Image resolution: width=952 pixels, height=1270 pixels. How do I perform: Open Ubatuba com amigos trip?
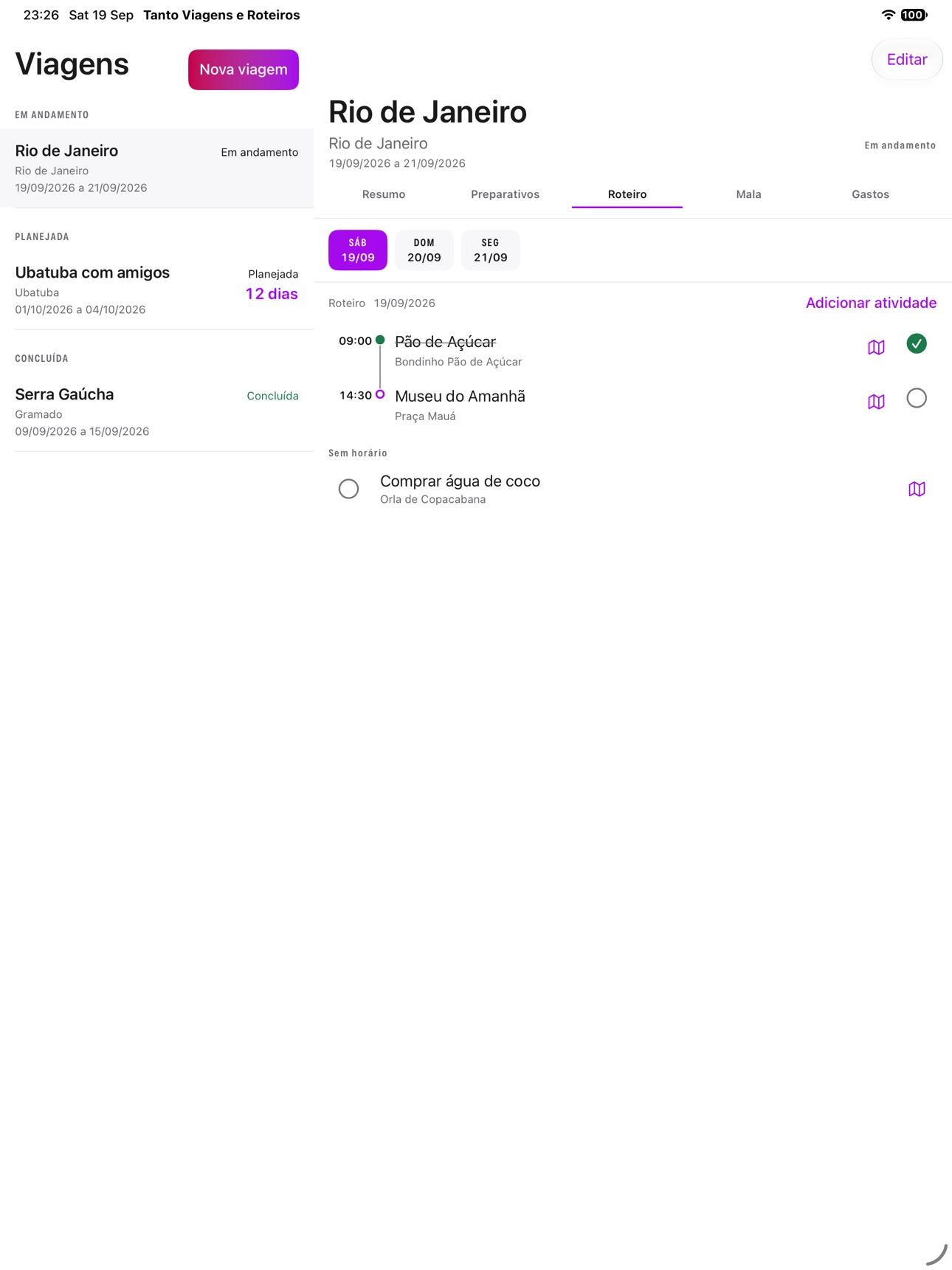pyautogui.click(x=156, y=290)
